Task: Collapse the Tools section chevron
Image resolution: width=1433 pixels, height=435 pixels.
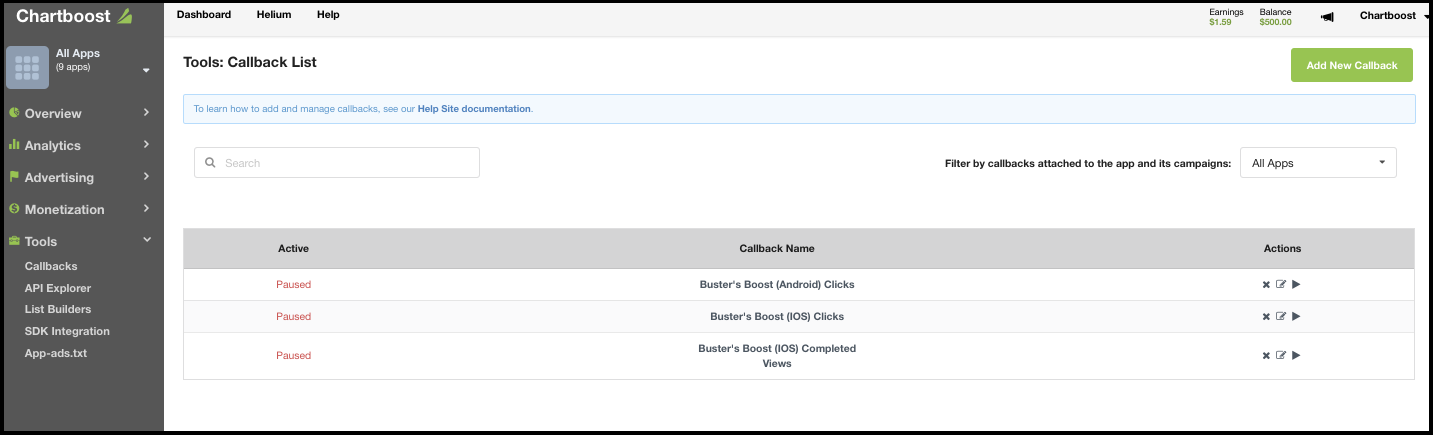Action: (x=146, y=240)
